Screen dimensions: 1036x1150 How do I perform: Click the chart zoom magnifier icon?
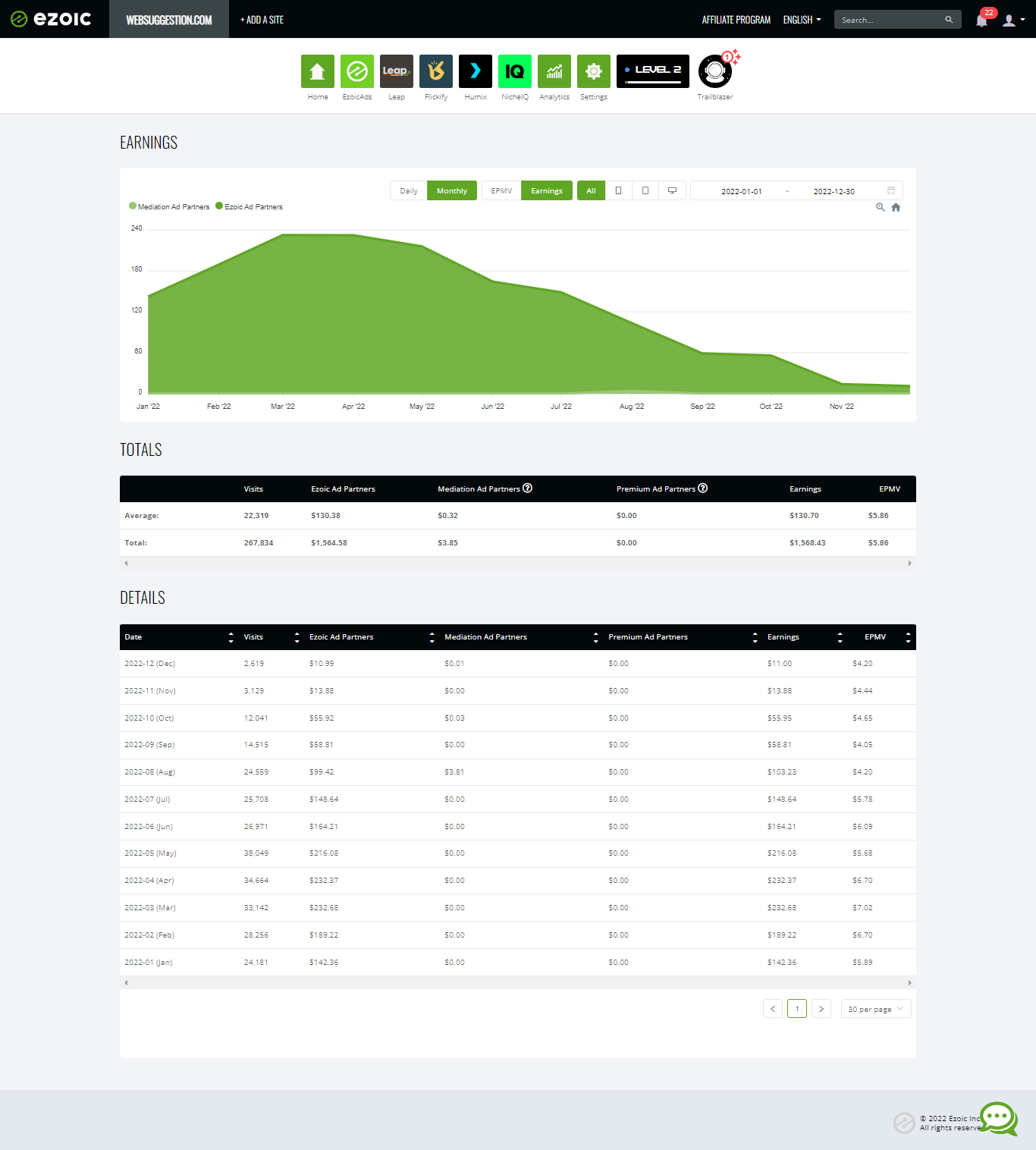(x=881, y=207)
